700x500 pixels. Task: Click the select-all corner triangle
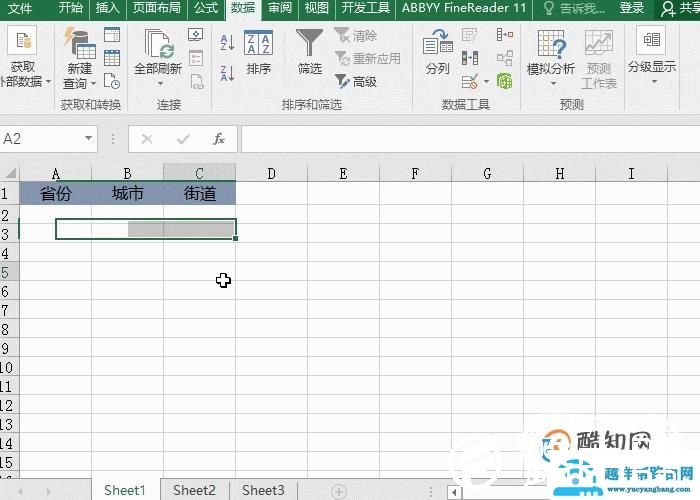coord(10,173)
